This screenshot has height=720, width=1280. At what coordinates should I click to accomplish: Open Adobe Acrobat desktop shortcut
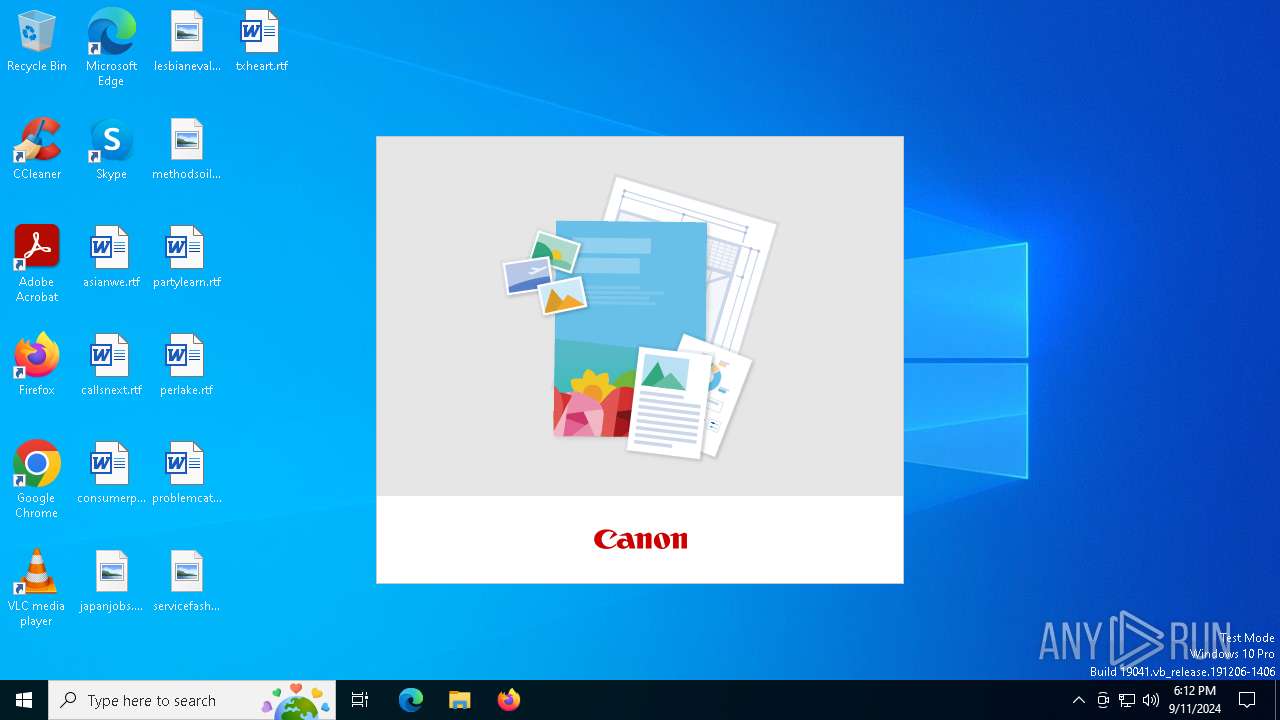point(37,264)
